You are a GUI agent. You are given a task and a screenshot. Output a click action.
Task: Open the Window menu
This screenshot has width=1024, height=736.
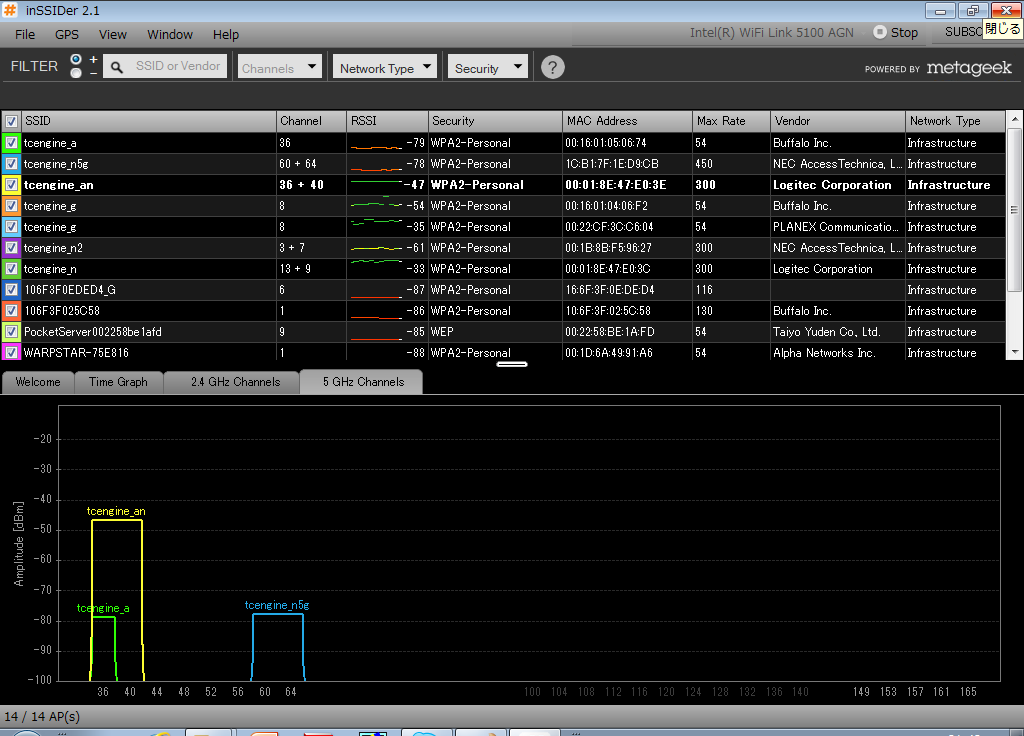point(170,35)
